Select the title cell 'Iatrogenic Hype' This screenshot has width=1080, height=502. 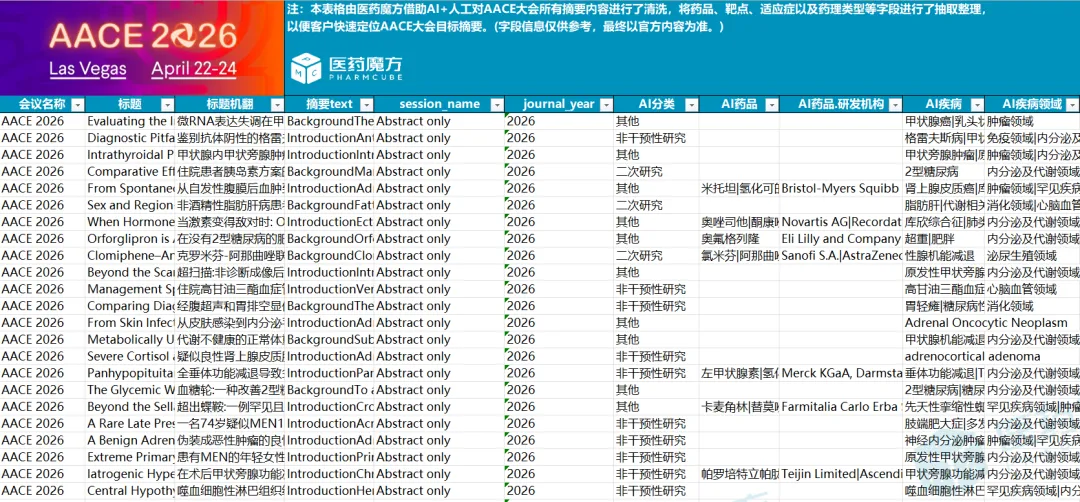(x=131, y=474)
